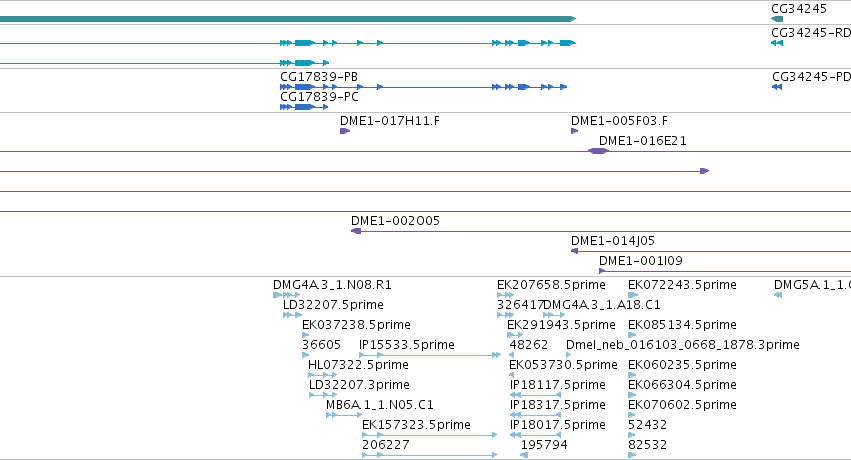
Task: Select the EK066304.5prime label
Action: click(x=682, y=385)
